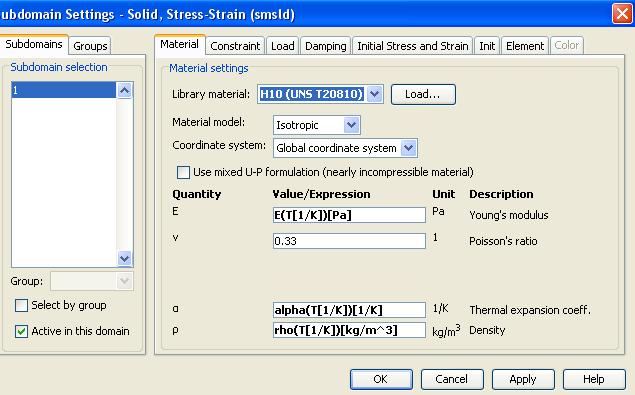Select subdomain 1 in the list

point(64,90)
